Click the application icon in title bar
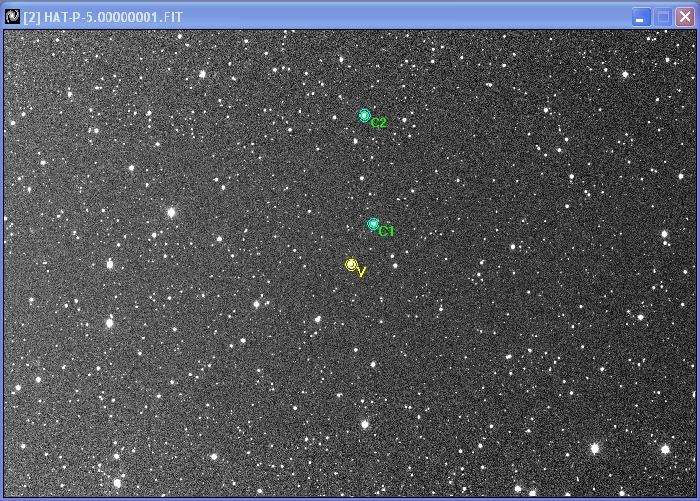The height and width of the screenshot is (501, 700). tap(12, 17)
